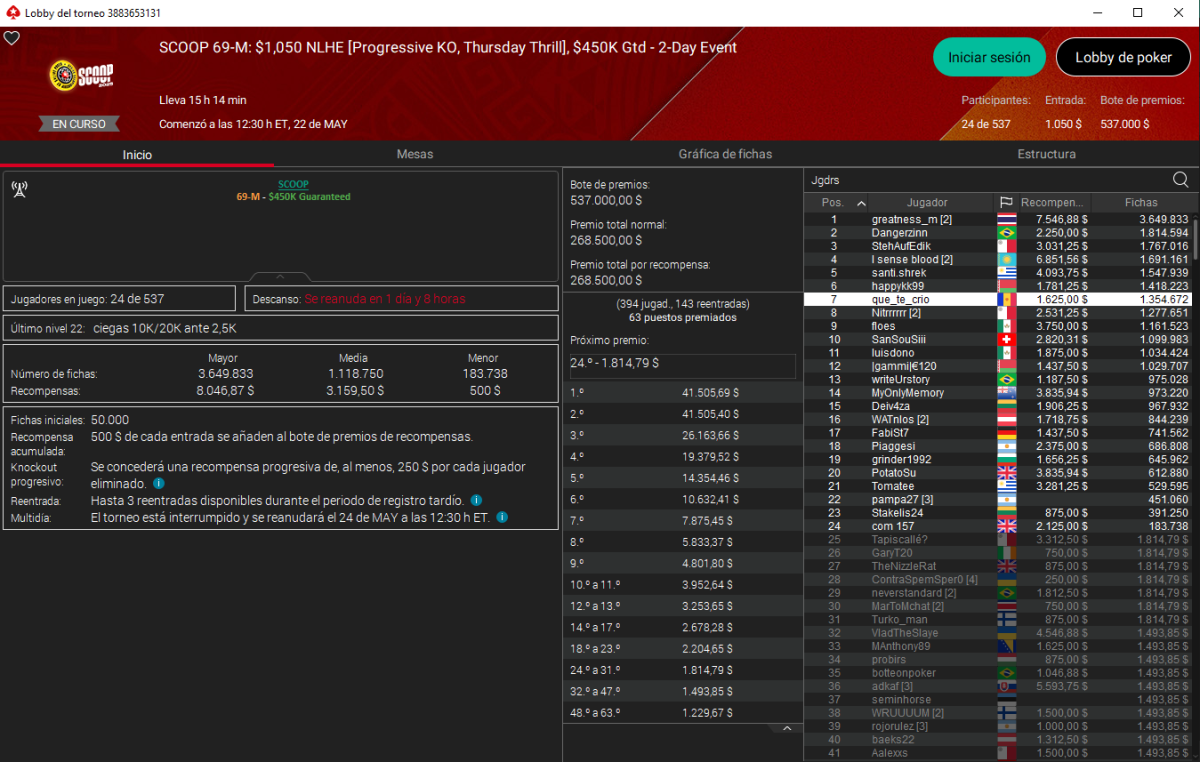Click Austria flag in WATnlos row

pos(1007,419)
